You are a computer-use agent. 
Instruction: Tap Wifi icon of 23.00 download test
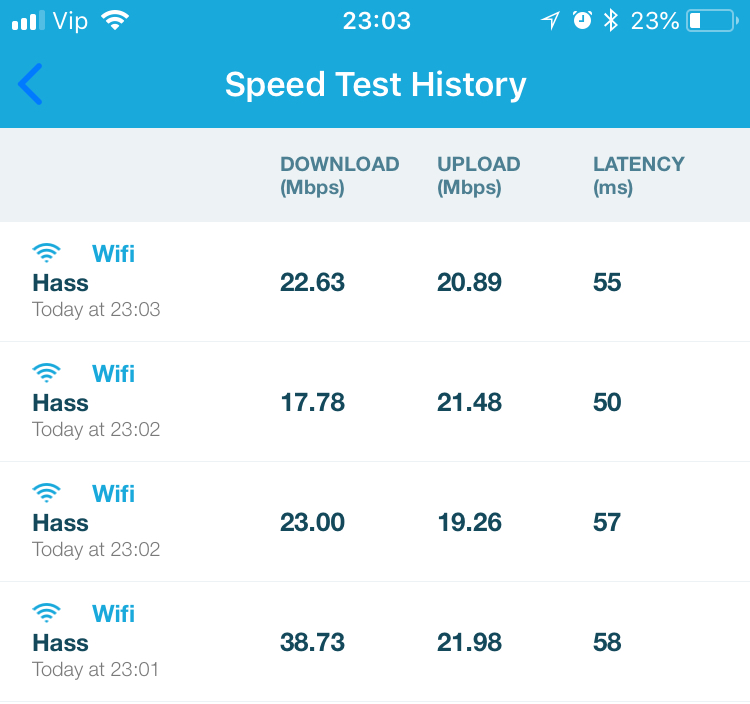click(x=46, y=493)
